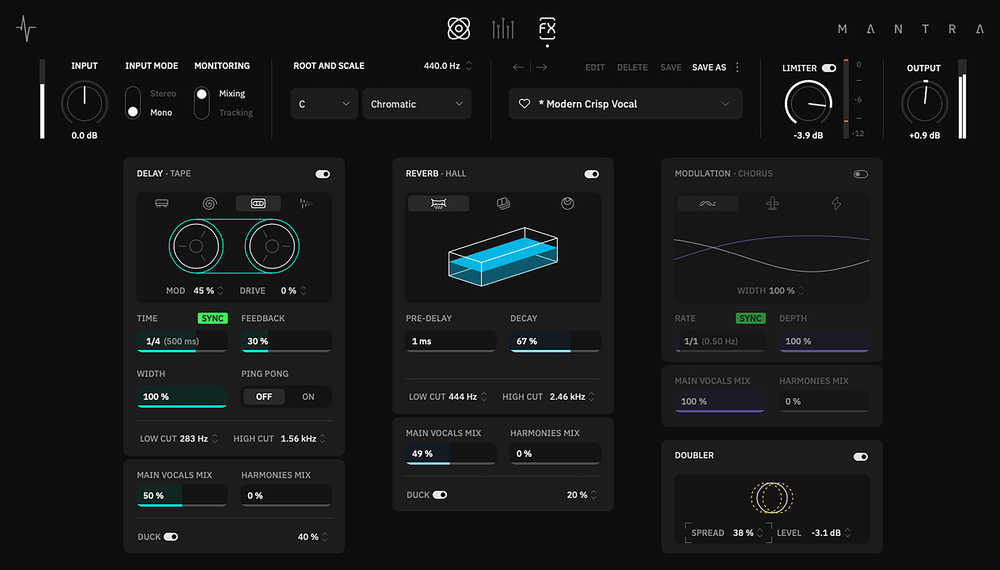The height and width of the screenshot is (570, 1000).
Task: Enable the Modulation Chorus effect
Action: (860, 174)
